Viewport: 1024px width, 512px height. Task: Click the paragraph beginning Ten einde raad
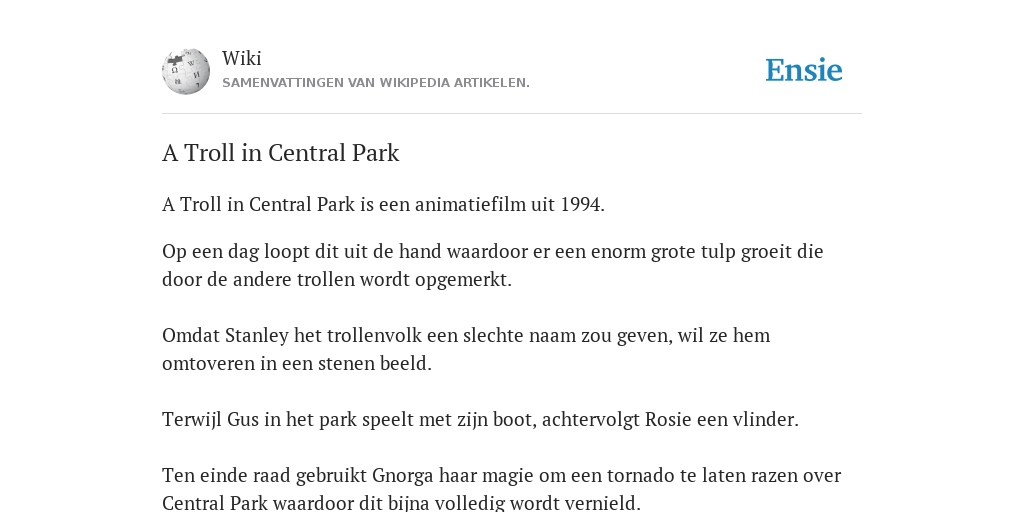pyautogui.click(x=501, y=488)
